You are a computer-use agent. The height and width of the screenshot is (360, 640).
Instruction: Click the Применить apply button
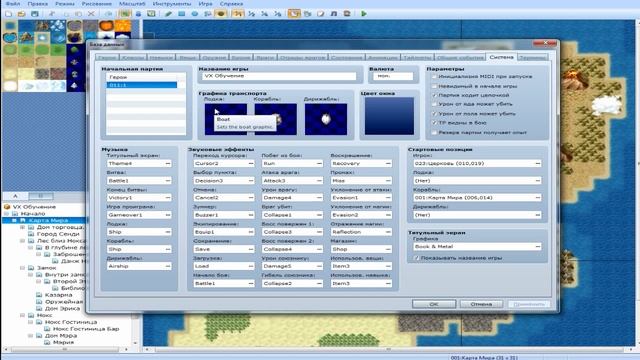529,304
